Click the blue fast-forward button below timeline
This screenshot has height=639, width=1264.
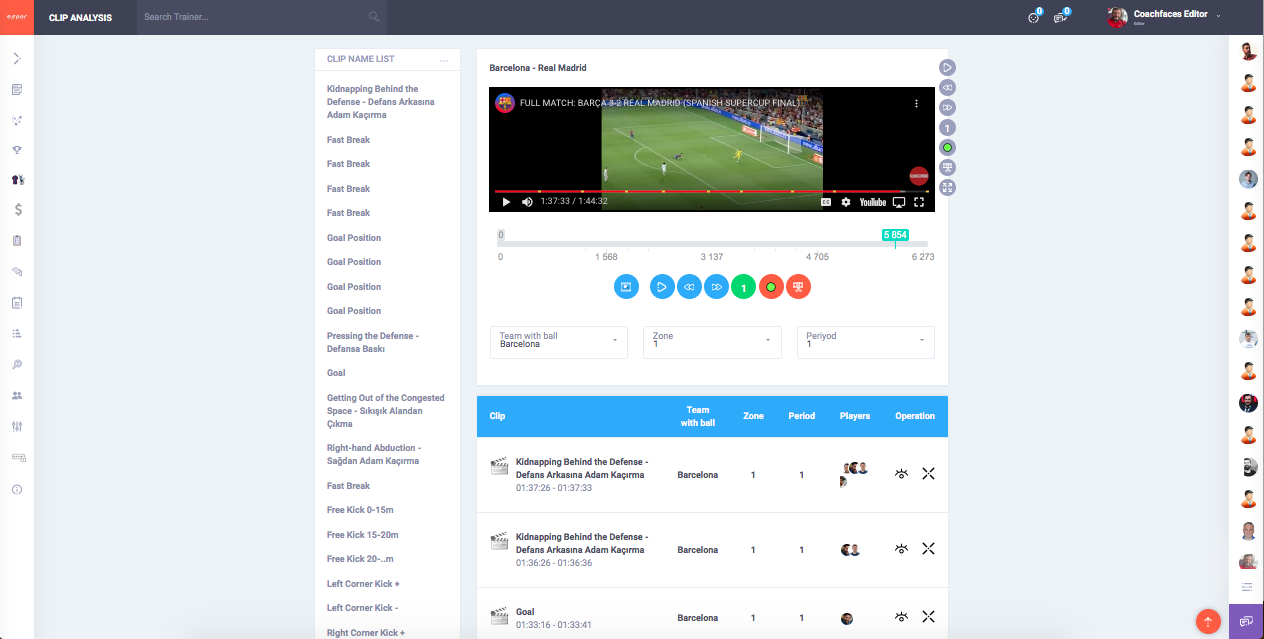[716, 287]
